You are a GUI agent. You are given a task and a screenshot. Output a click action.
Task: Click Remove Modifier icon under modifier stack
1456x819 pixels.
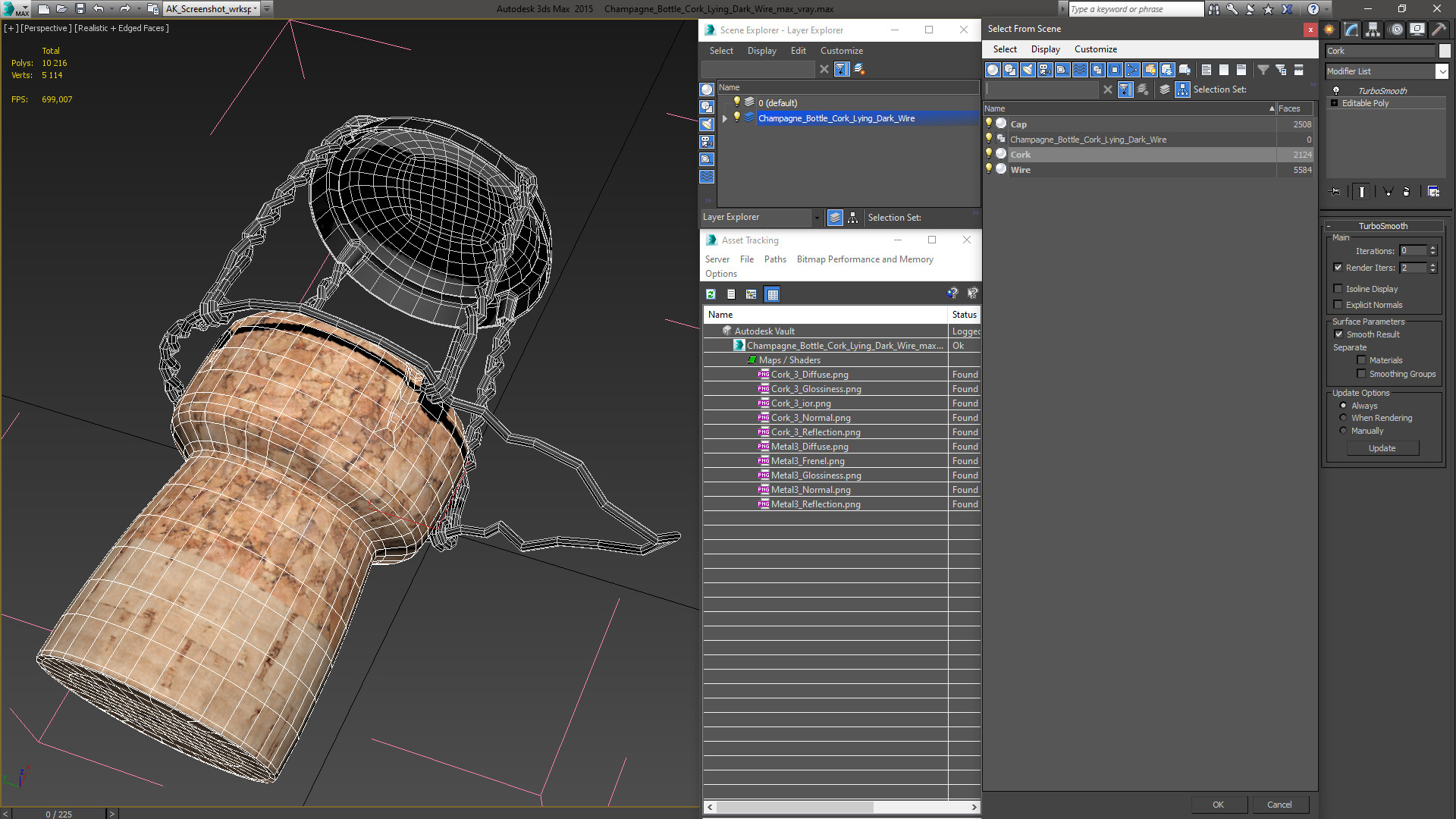1407,192
